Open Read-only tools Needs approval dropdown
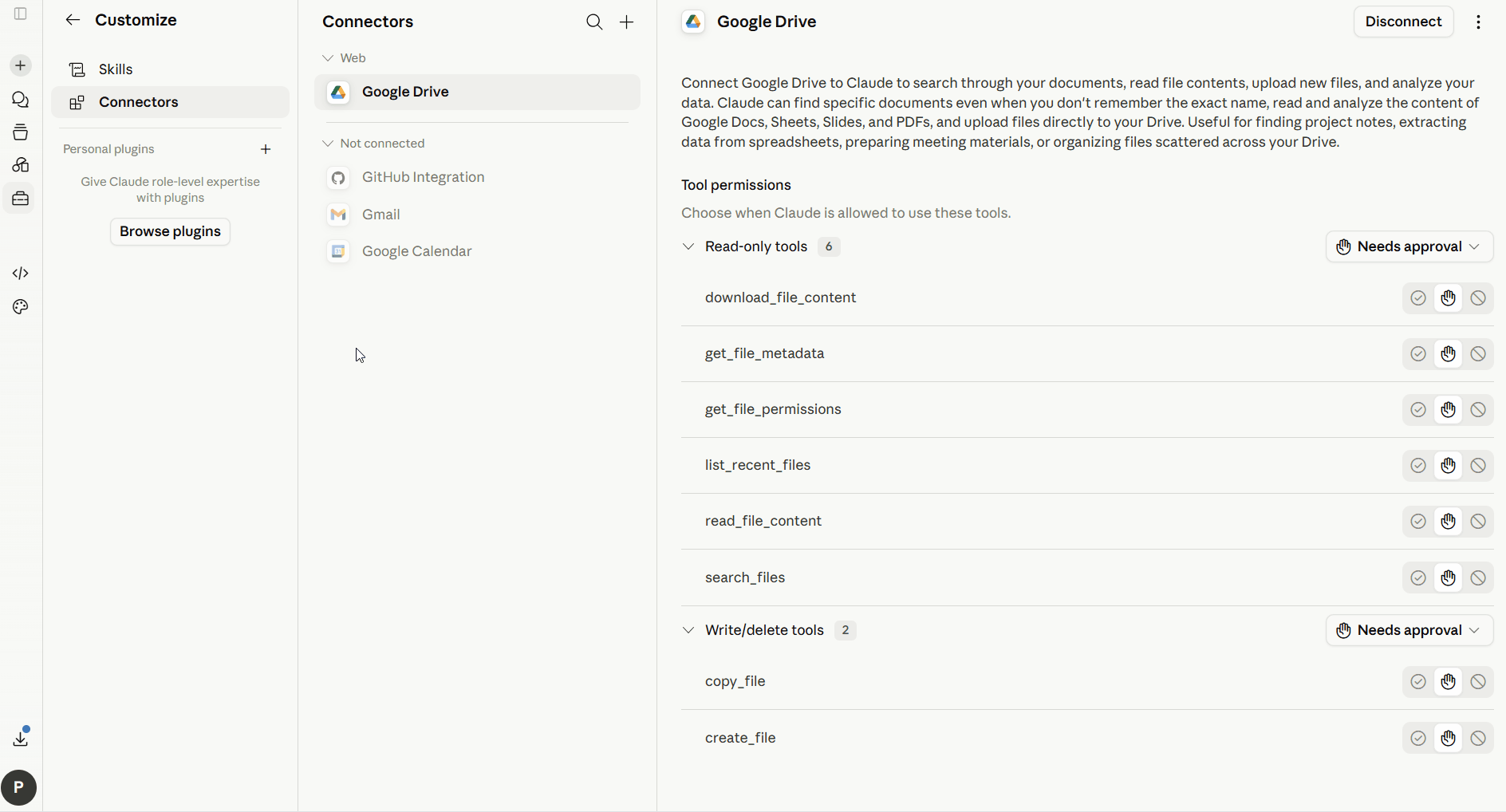Image resolution: width=1506 pixels, height=812 pixels. tap(1409, 246)
